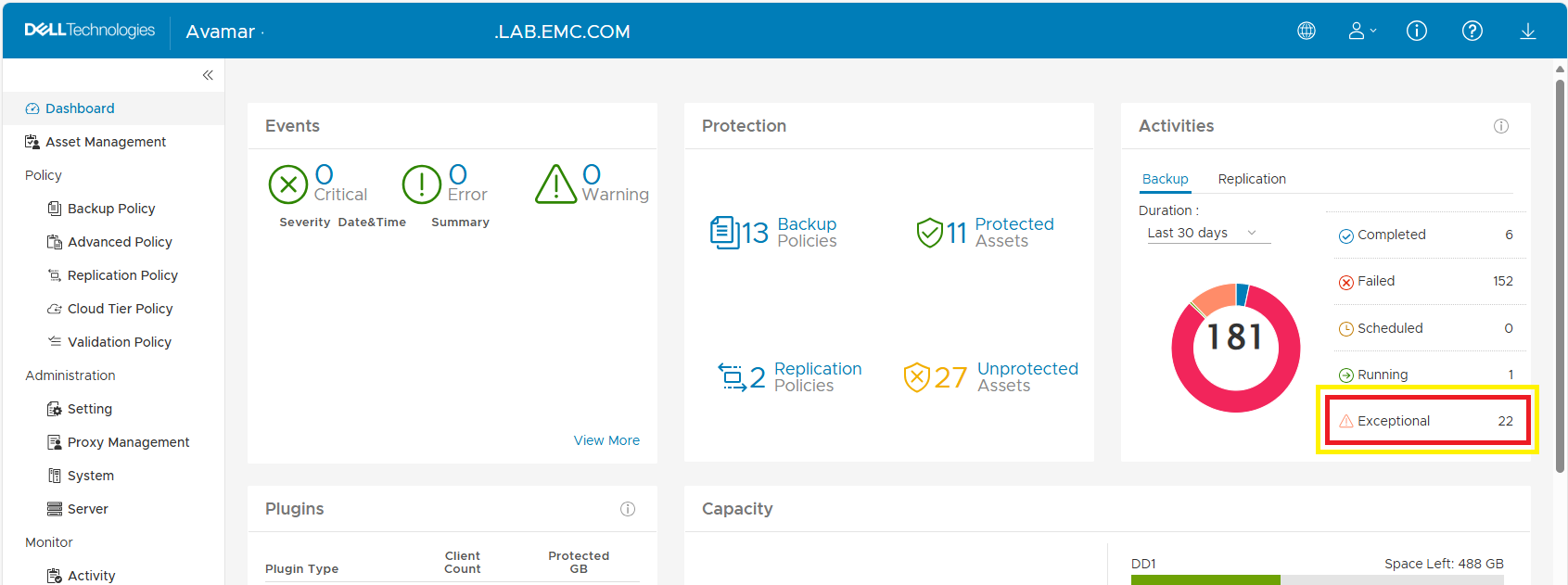Open View More events link

coord(606,440)
